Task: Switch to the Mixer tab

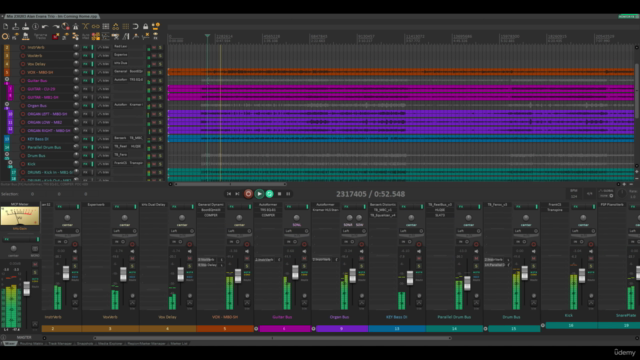Action: tap(9, 344)
